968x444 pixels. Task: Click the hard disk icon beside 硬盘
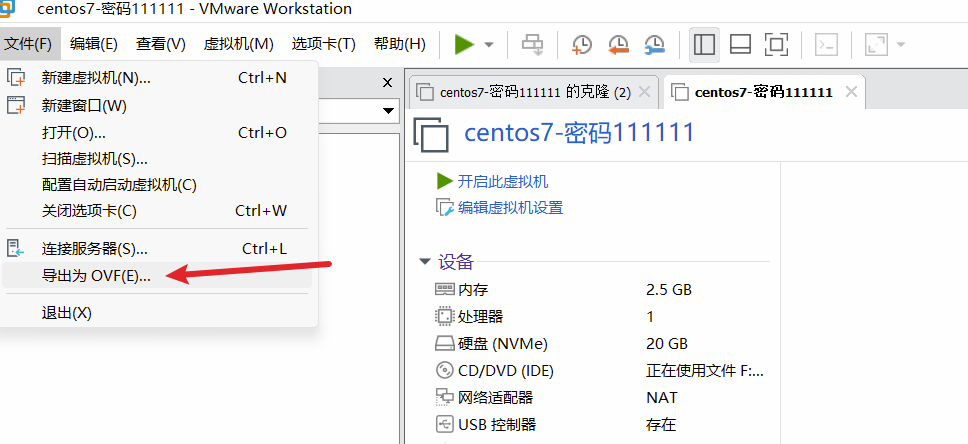[x=444, y=343]
